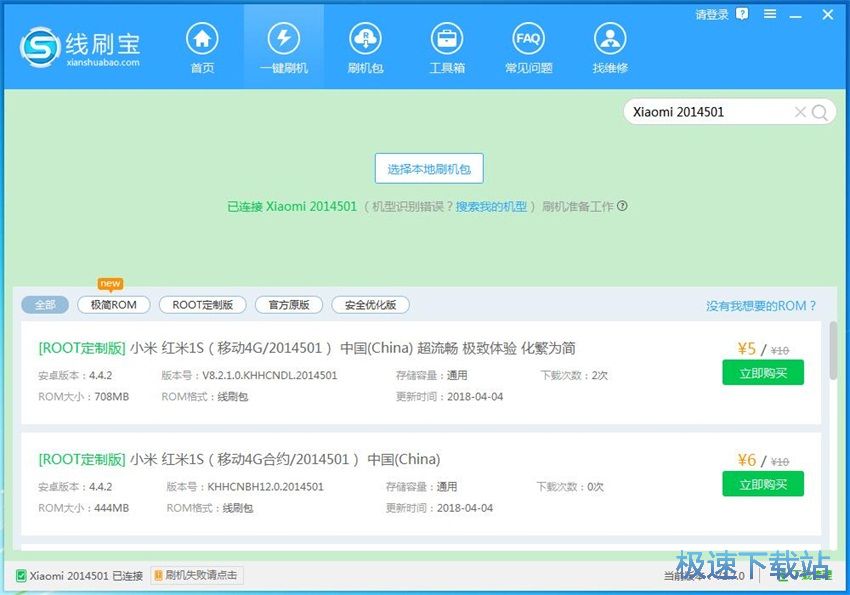Screen dimensions: 850x595
Task: Close the 线刷宝 window
Action: 827,15
